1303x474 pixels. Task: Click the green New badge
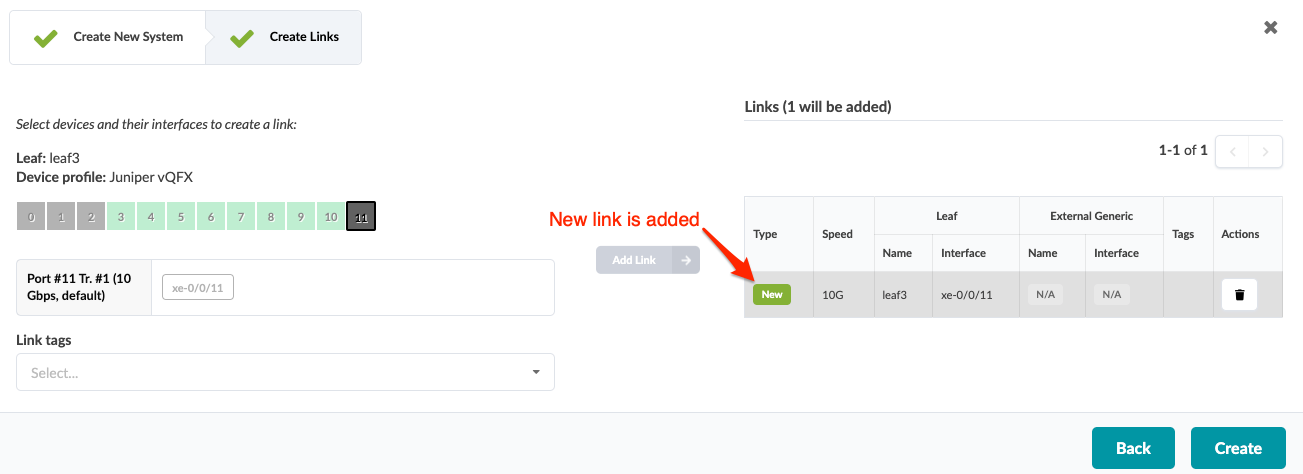click(771, 294)
